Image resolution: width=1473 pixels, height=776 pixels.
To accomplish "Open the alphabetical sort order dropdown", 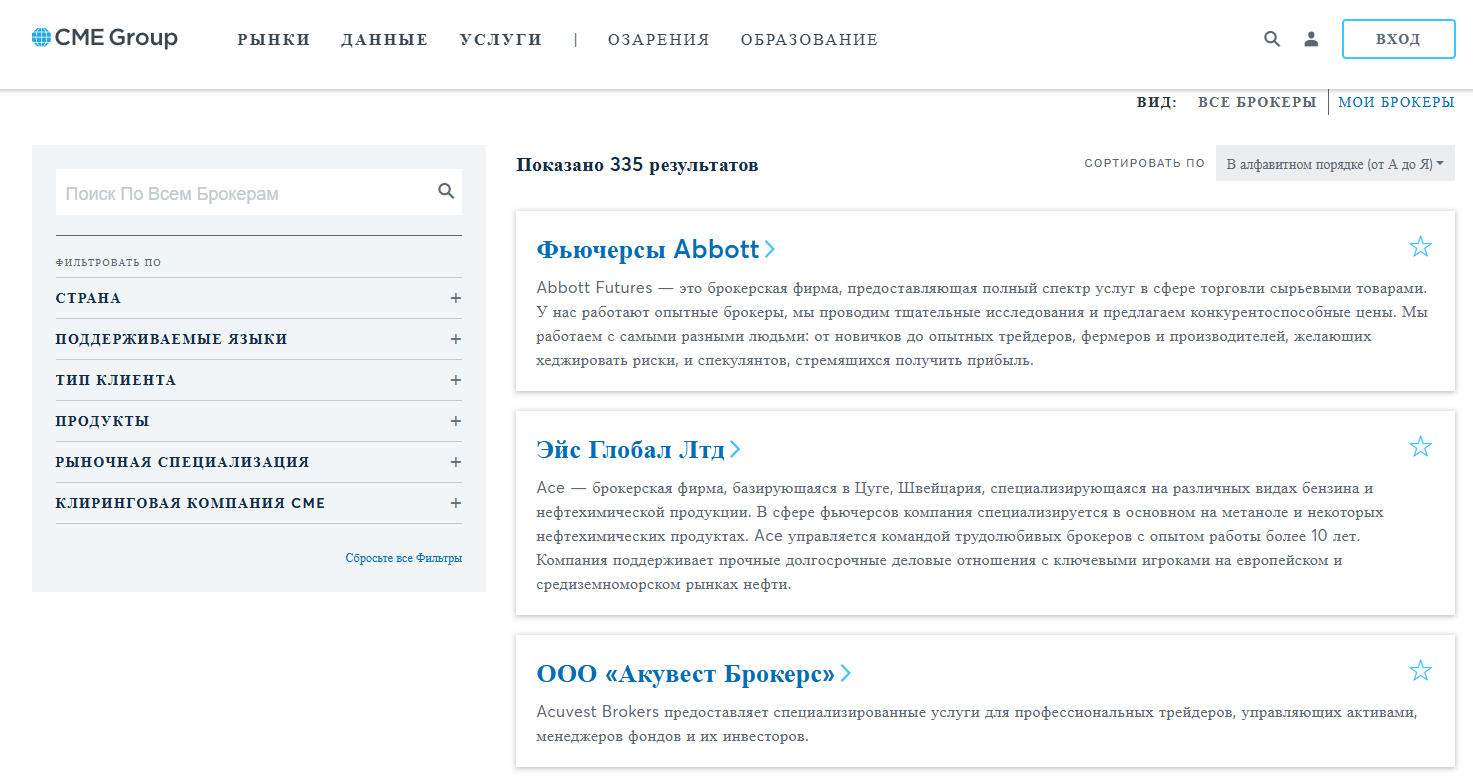I will coord(1335,164).
